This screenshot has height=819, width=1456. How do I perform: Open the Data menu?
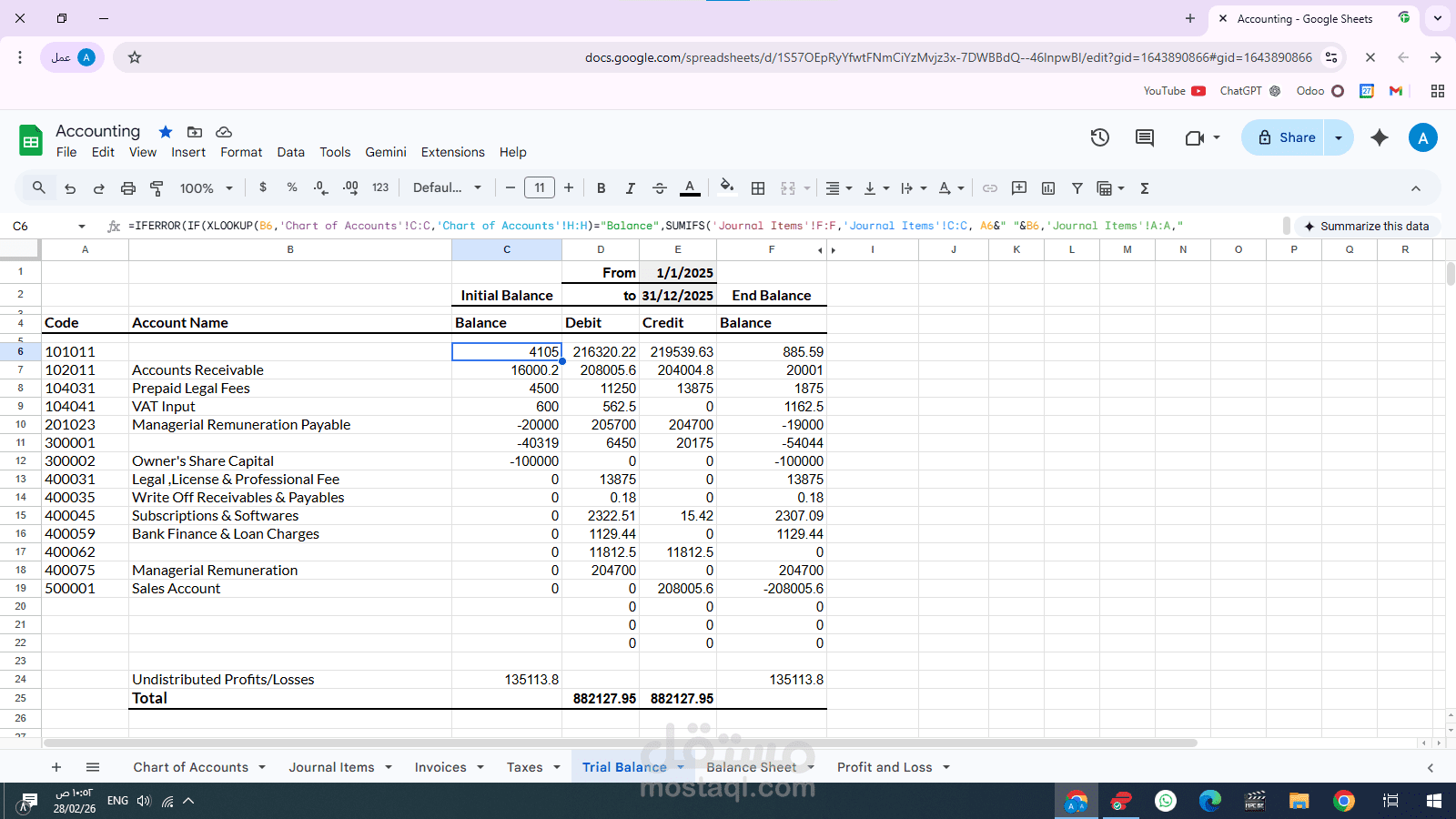tap(291, 152)
